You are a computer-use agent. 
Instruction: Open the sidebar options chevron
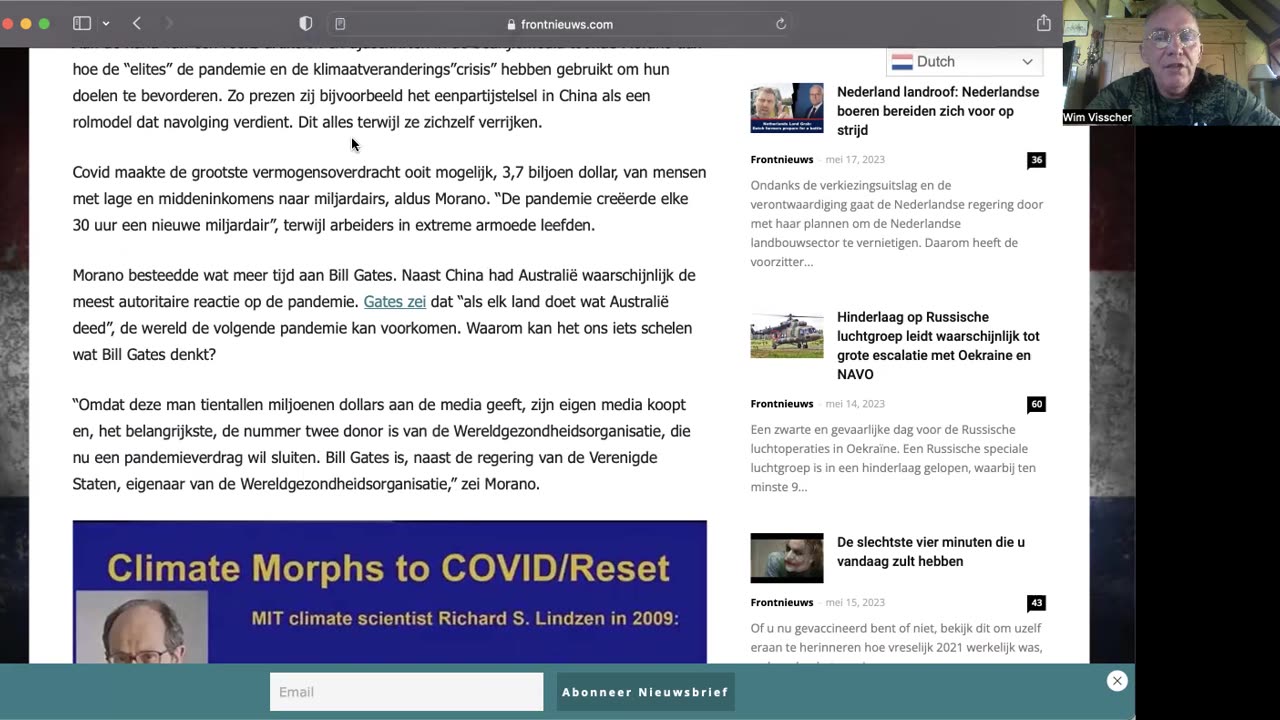(106, 24)
